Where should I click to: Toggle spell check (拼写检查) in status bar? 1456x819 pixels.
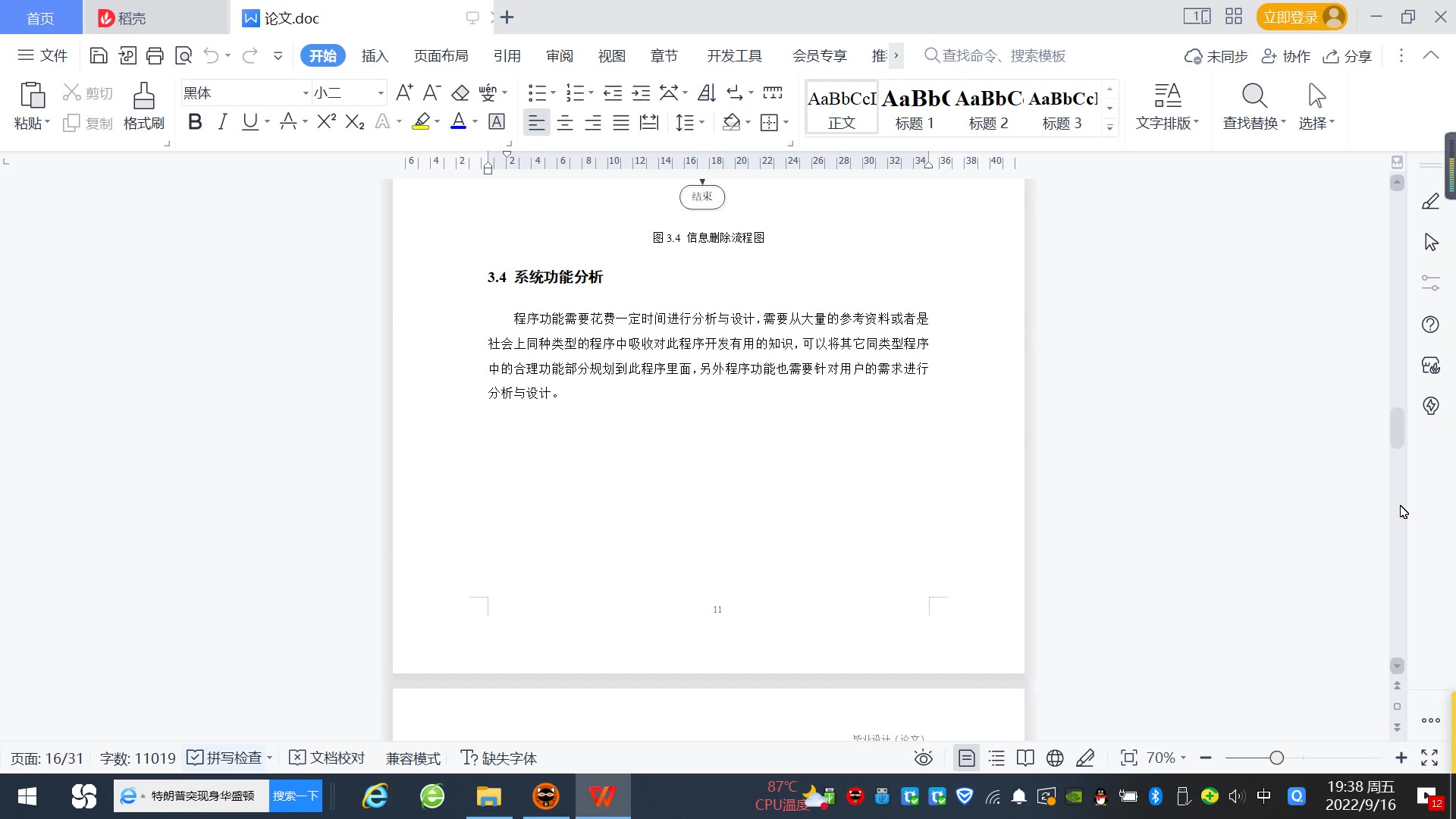pyautogui.click(x=226, y=758)
